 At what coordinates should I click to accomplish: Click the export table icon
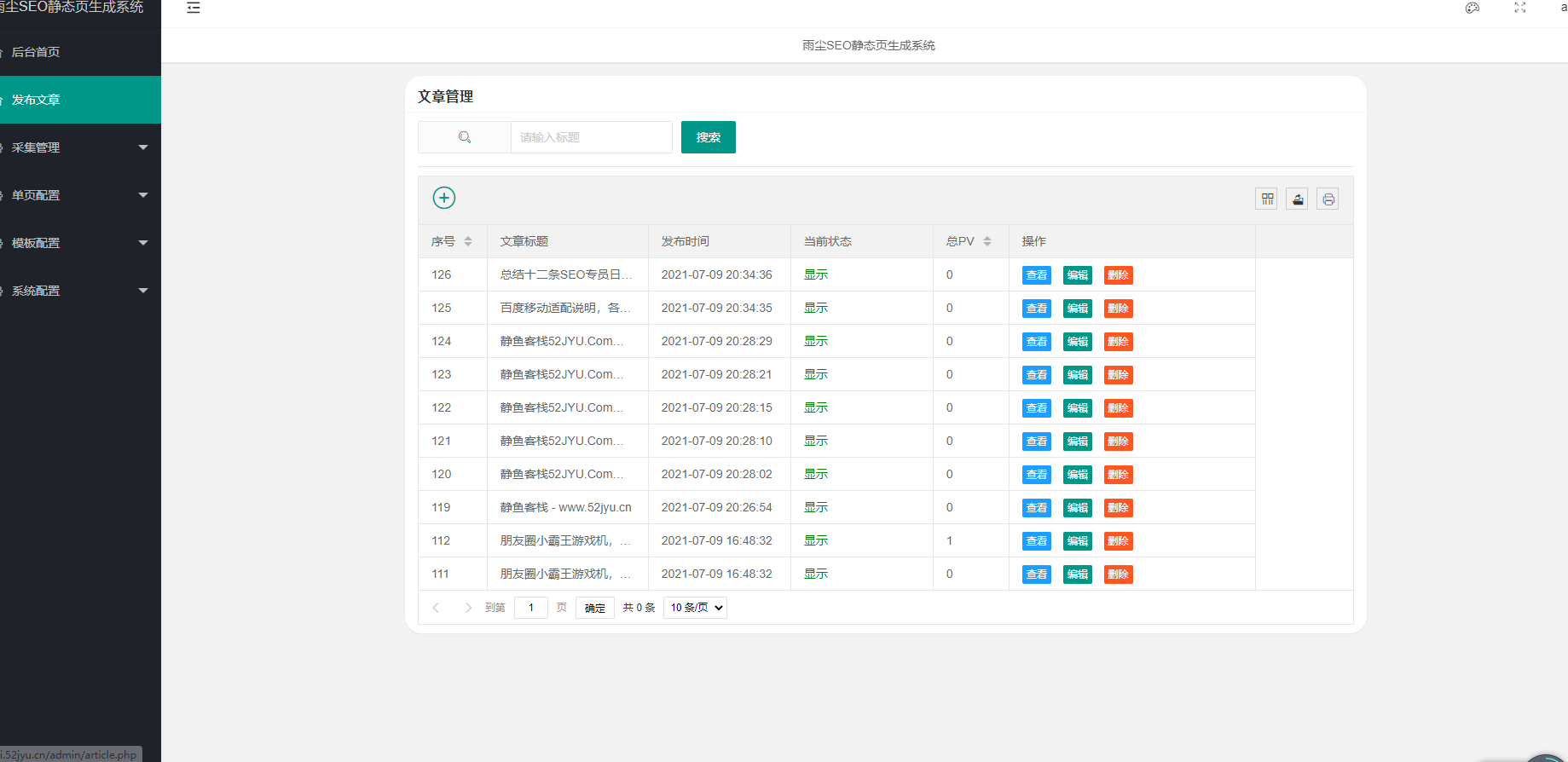[1297, 199]
